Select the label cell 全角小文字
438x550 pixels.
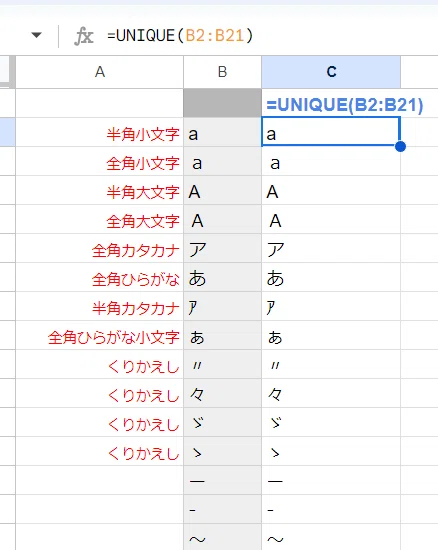pyautogui.click(x=100, y=161)
